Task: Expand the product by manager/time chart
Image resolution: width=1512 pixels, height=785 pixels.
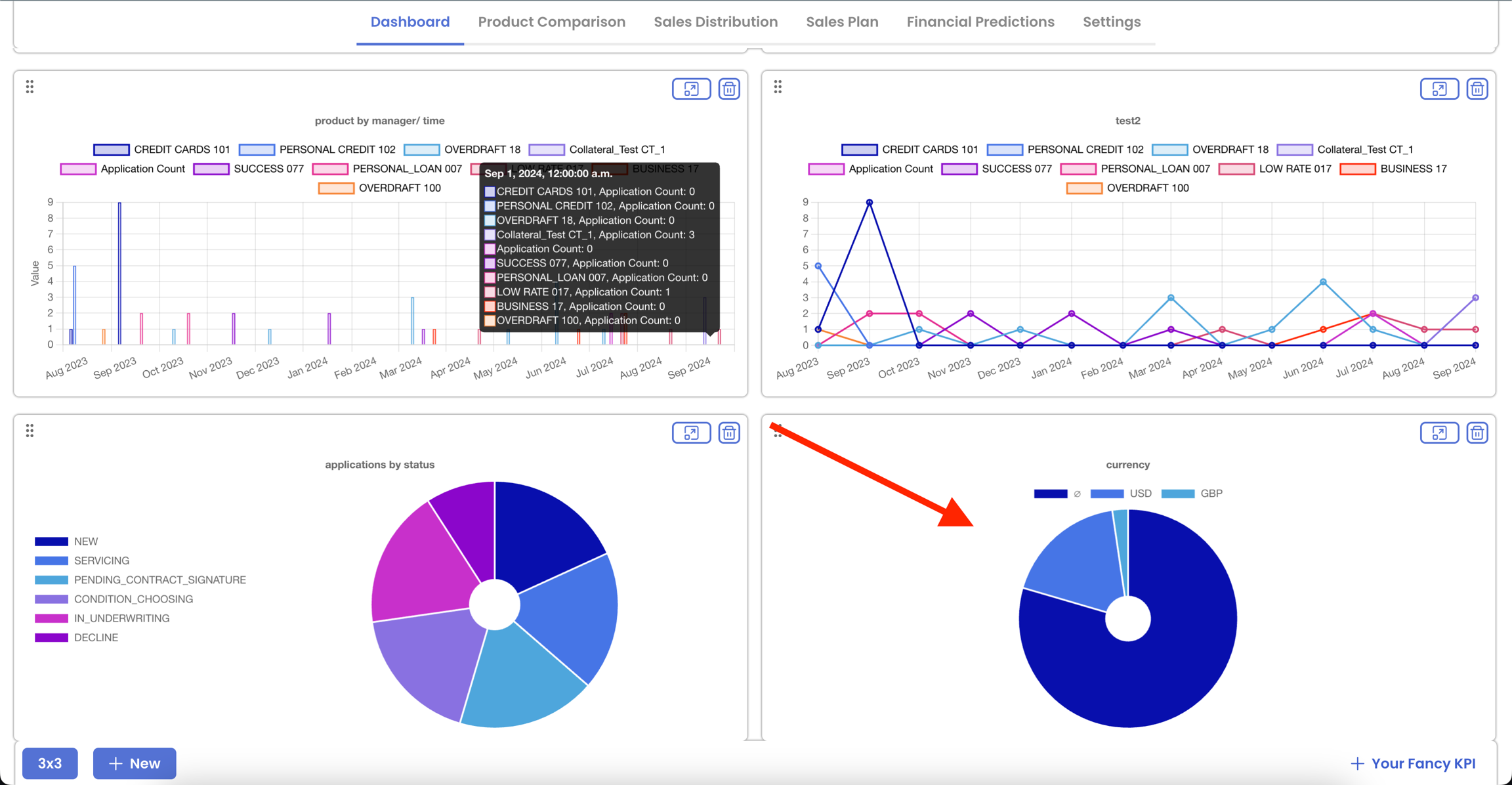Action: (x=691, y=89)
